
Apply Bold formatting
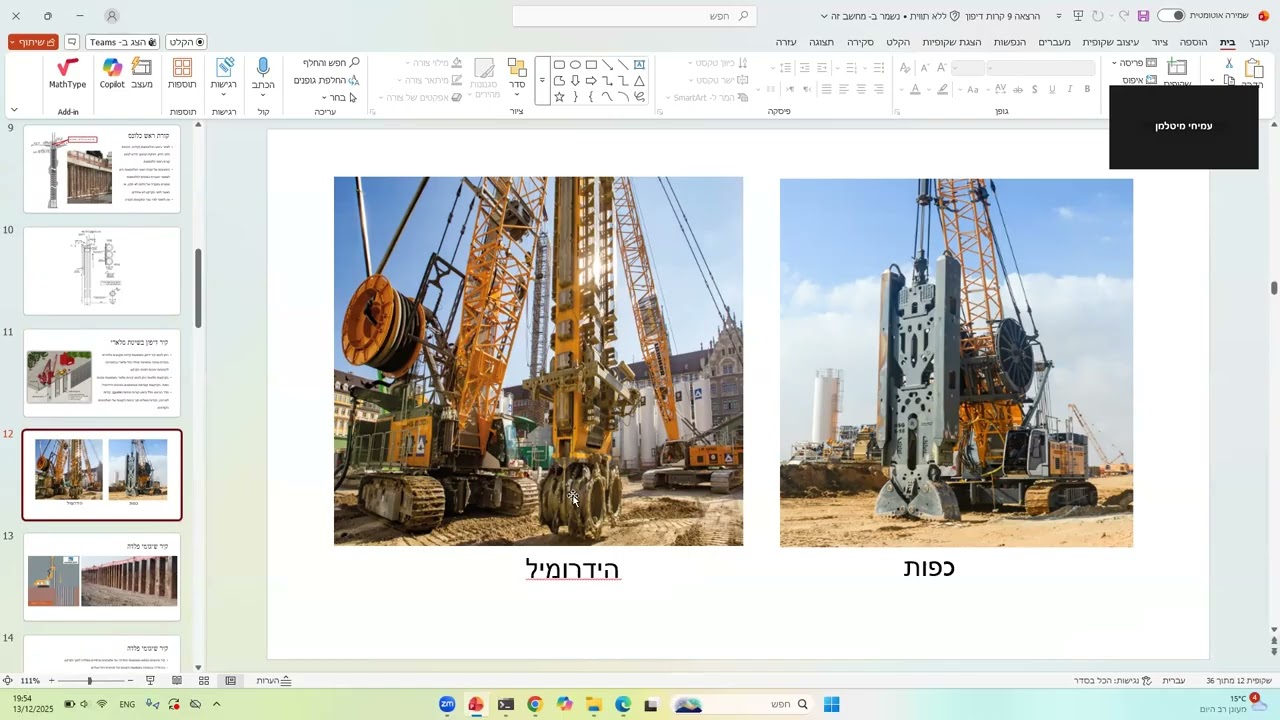[1087, 89]
